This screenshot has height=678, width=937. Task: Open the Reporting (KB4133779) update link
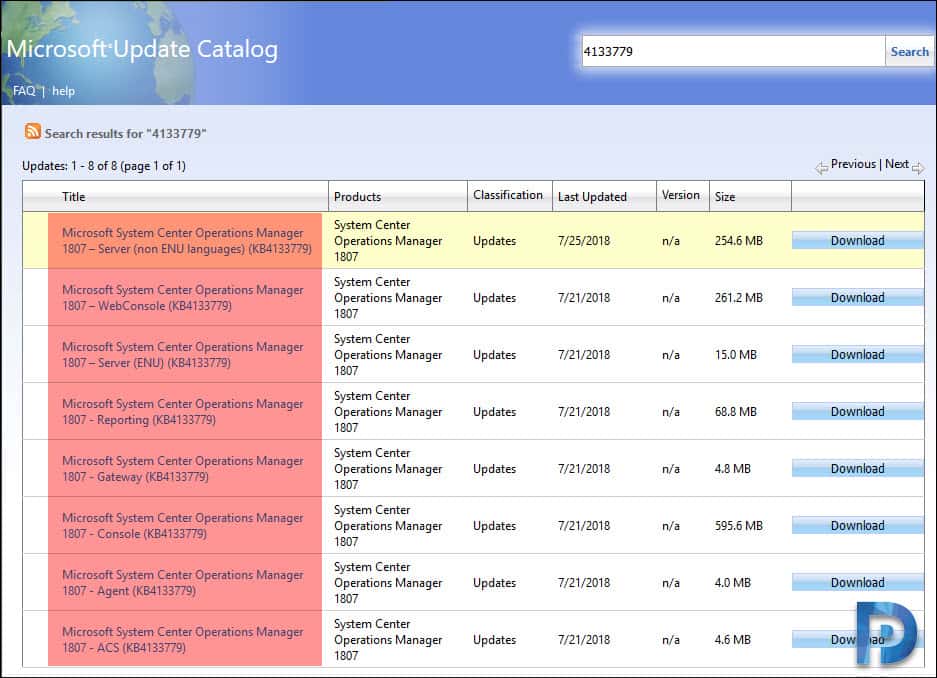tap(182, 412)
